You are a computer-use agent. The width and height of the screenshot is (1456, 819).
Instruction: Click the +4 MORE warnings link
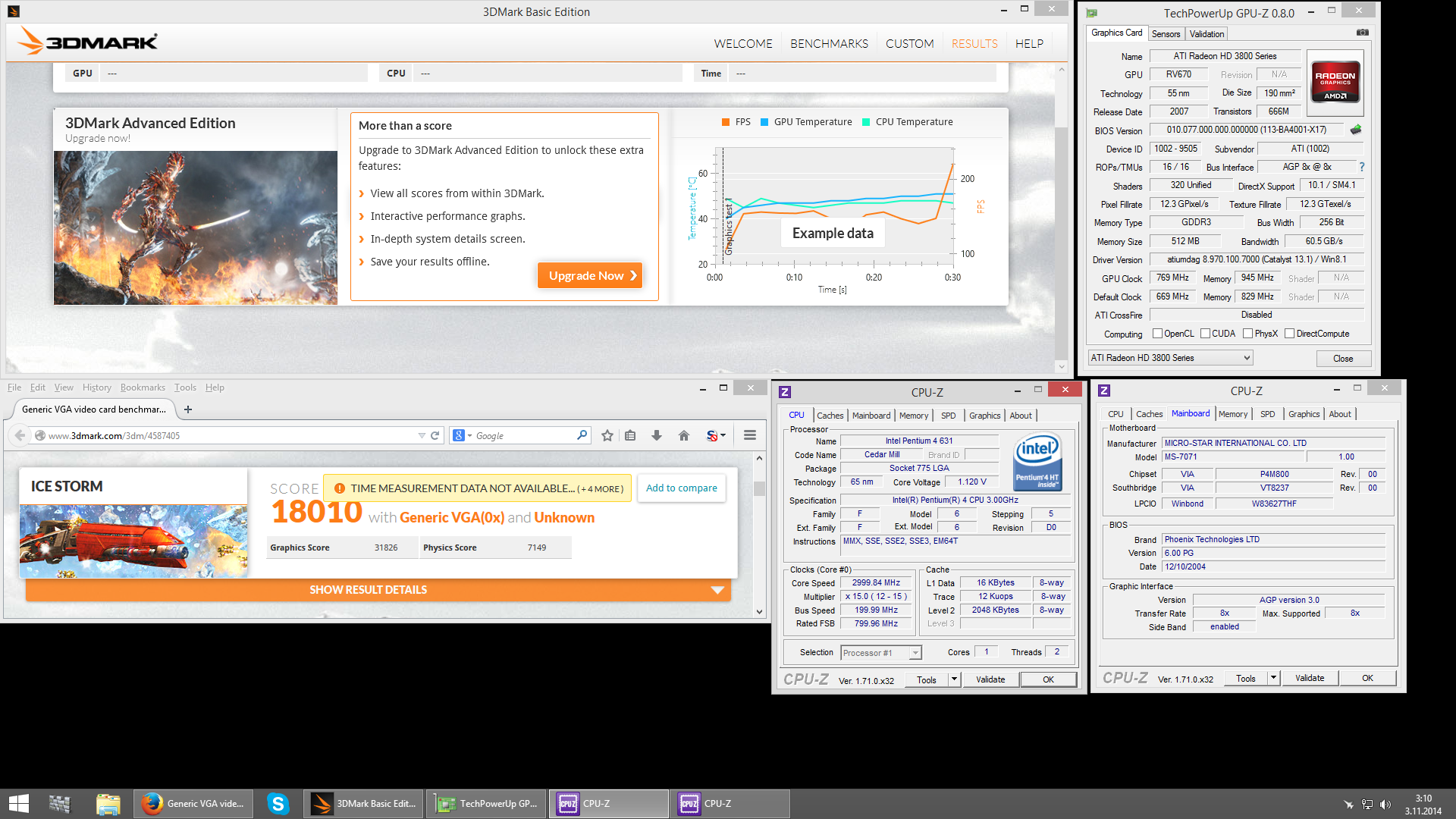(601, 489)
